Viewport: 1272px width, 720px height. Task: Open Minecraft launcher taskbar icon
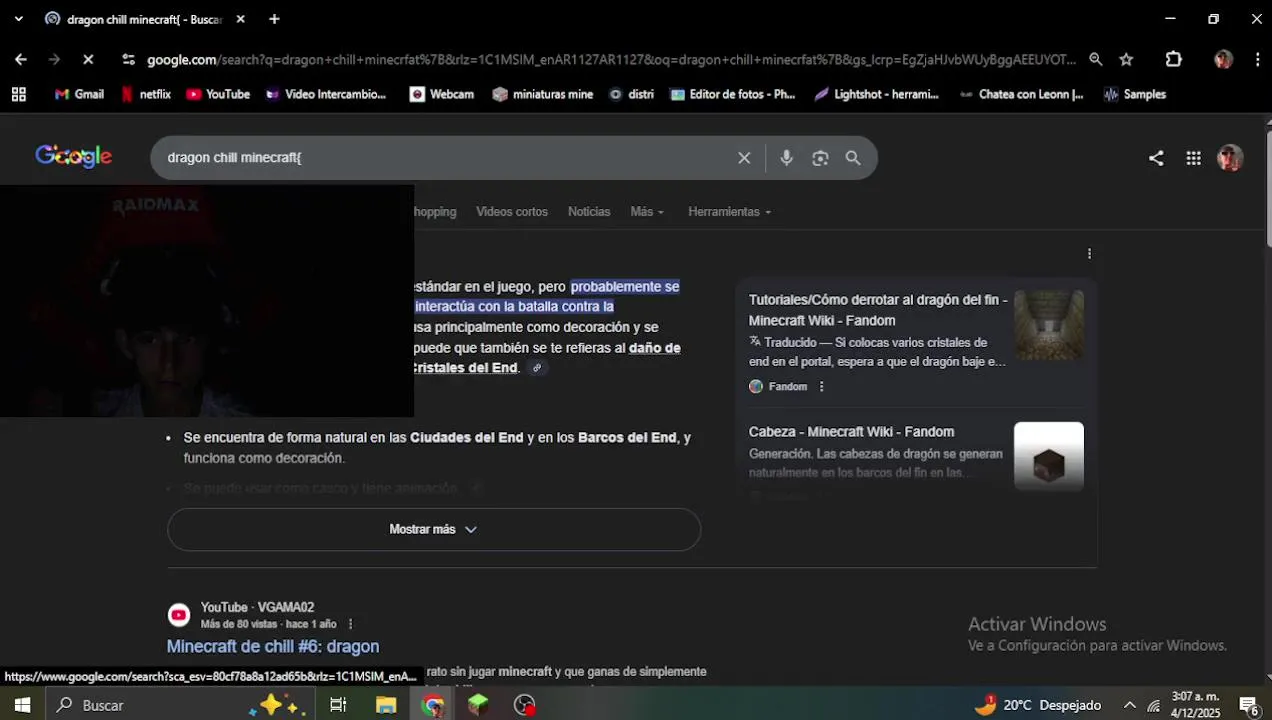tap(478, 705)
